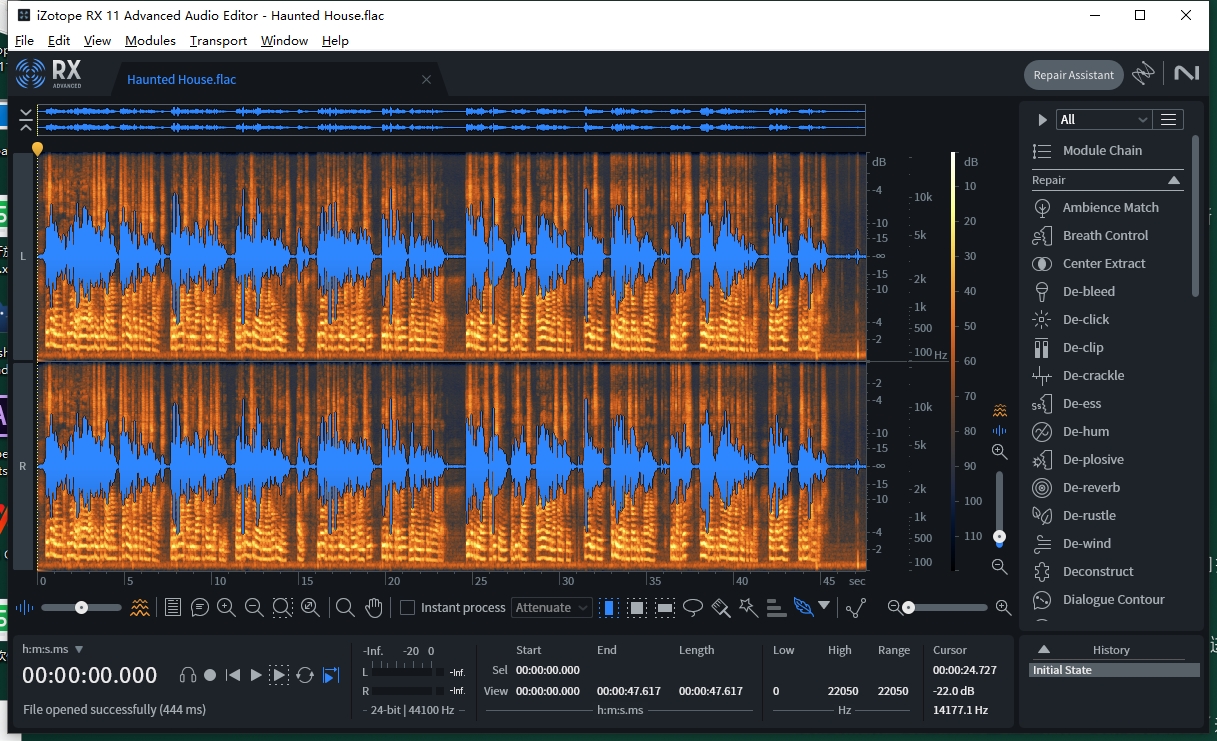This screenshot has height=741, width=1217.
Task: Select Initial State in the History panel
Action: (x=1113, y=669)
